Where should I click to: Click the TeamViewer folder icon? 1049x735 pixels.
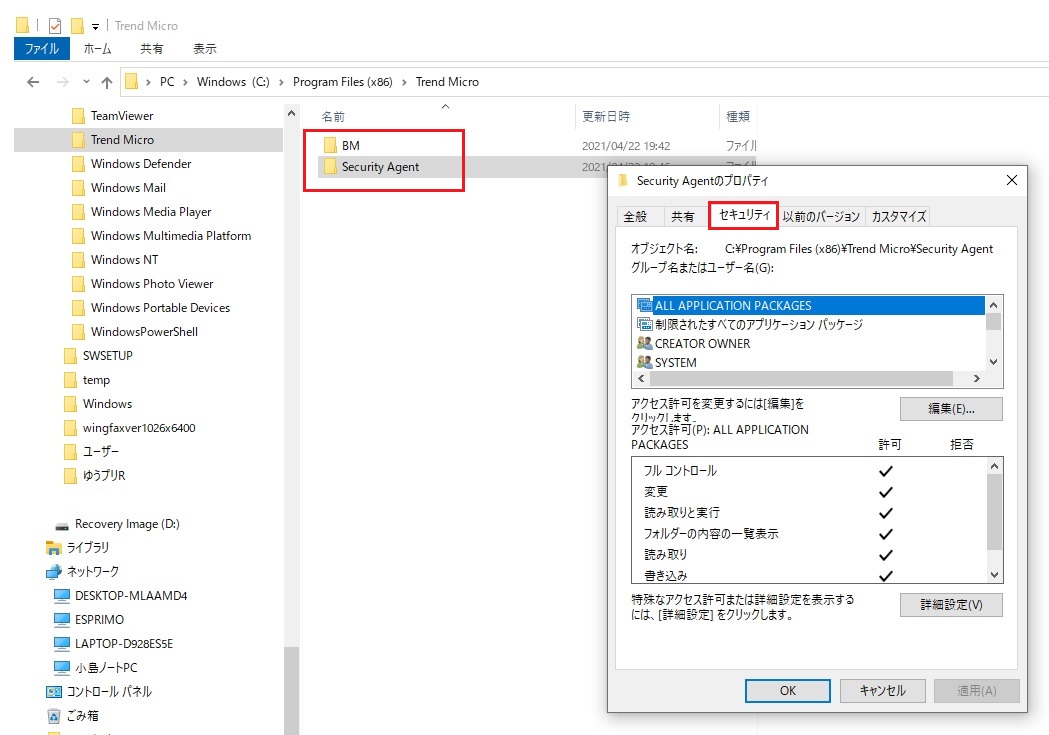(78, 116)
